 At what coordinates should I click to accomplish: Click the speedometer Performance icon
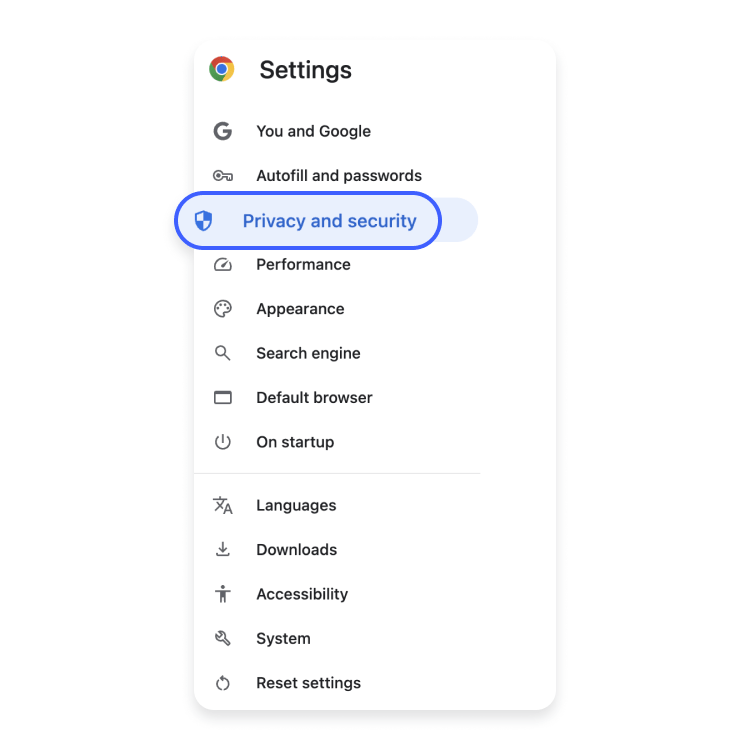click(223, 265)
